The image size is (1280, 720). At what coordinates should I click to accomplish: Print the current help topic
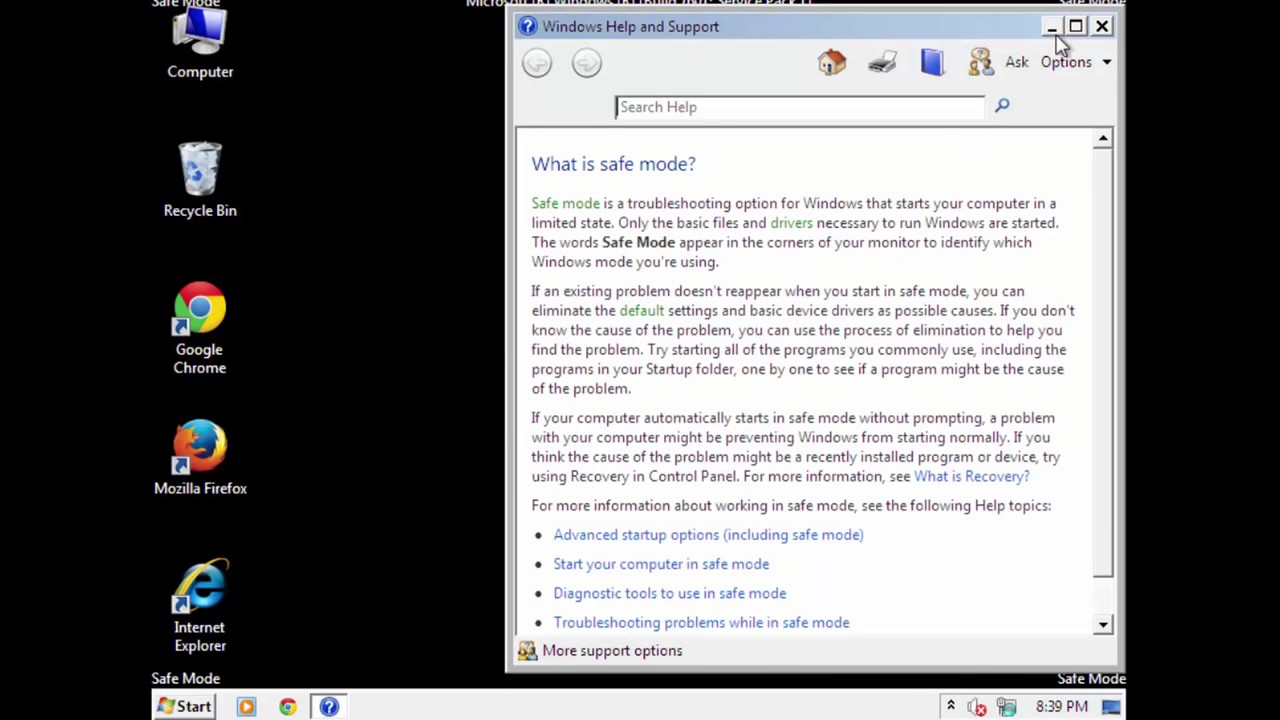[x=882, y=63]
